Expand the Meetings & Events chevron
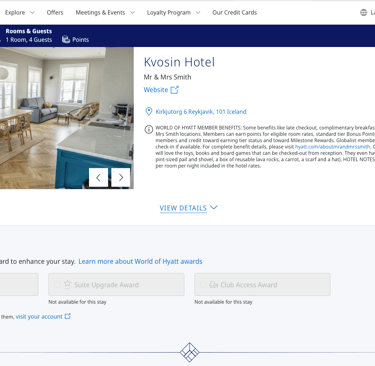375x366 pixels. 132,13
